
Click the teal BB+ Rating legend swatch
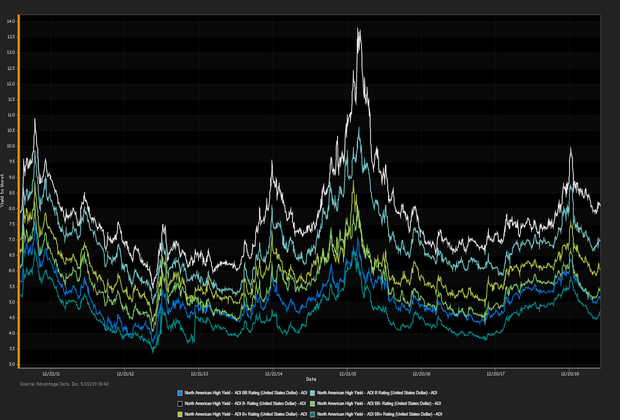(x=312, y=414)
